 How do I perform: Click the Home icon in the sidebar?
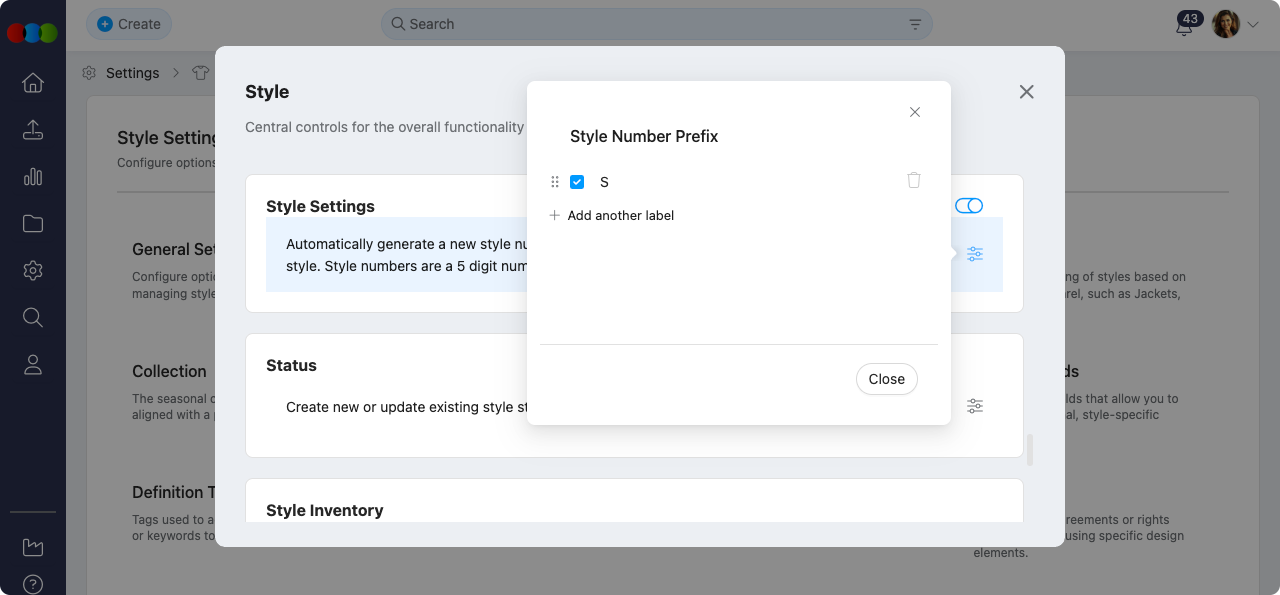33,83
